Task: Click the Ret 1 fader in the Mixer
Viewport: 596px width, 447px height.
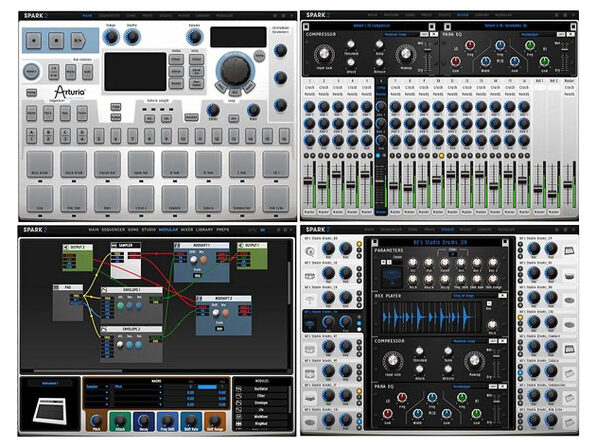Action: click(x=538, y=189)
